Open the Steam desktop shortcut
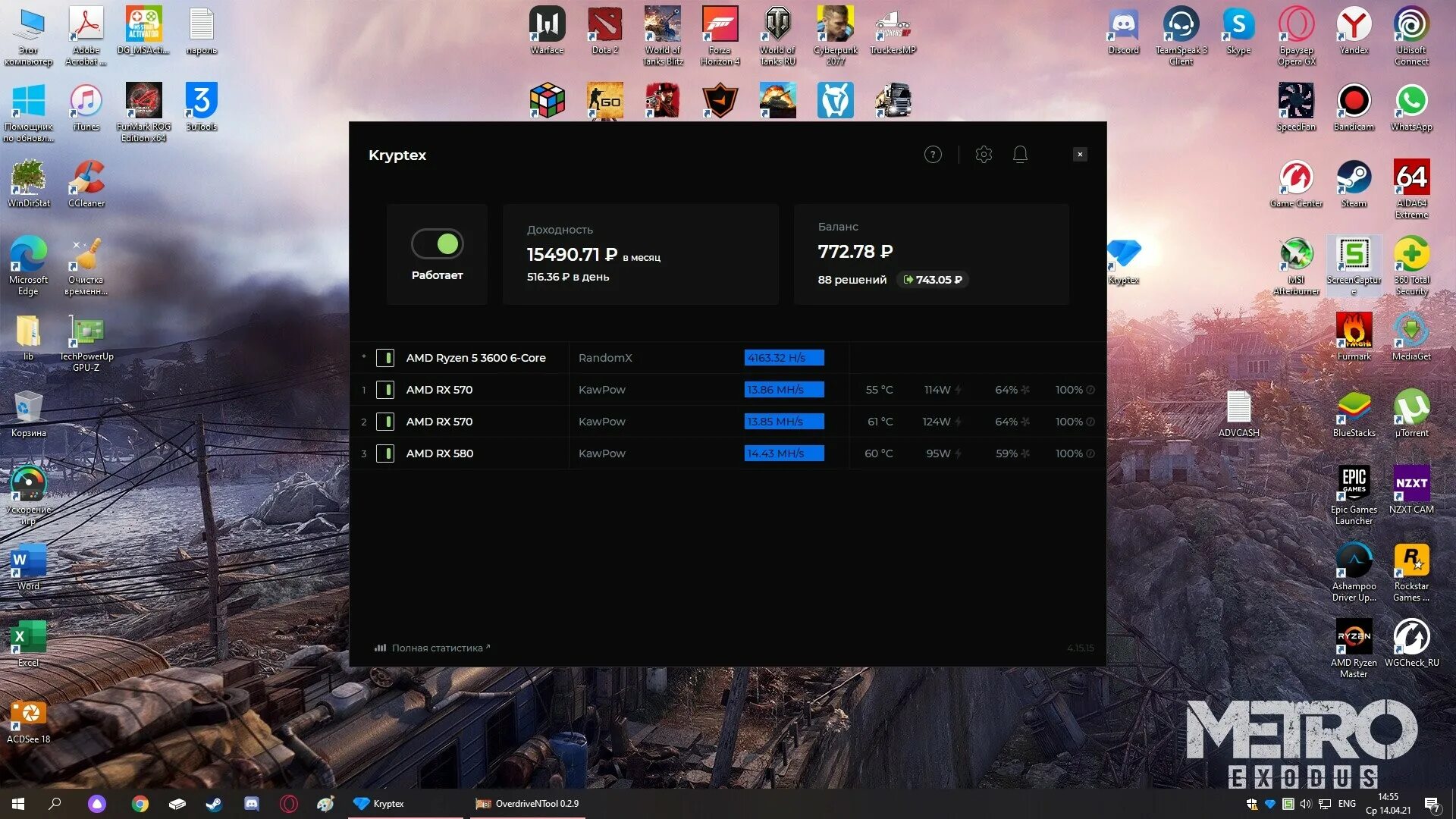This screenshot has width=1456, height=819. click(x=1354, y=182)
